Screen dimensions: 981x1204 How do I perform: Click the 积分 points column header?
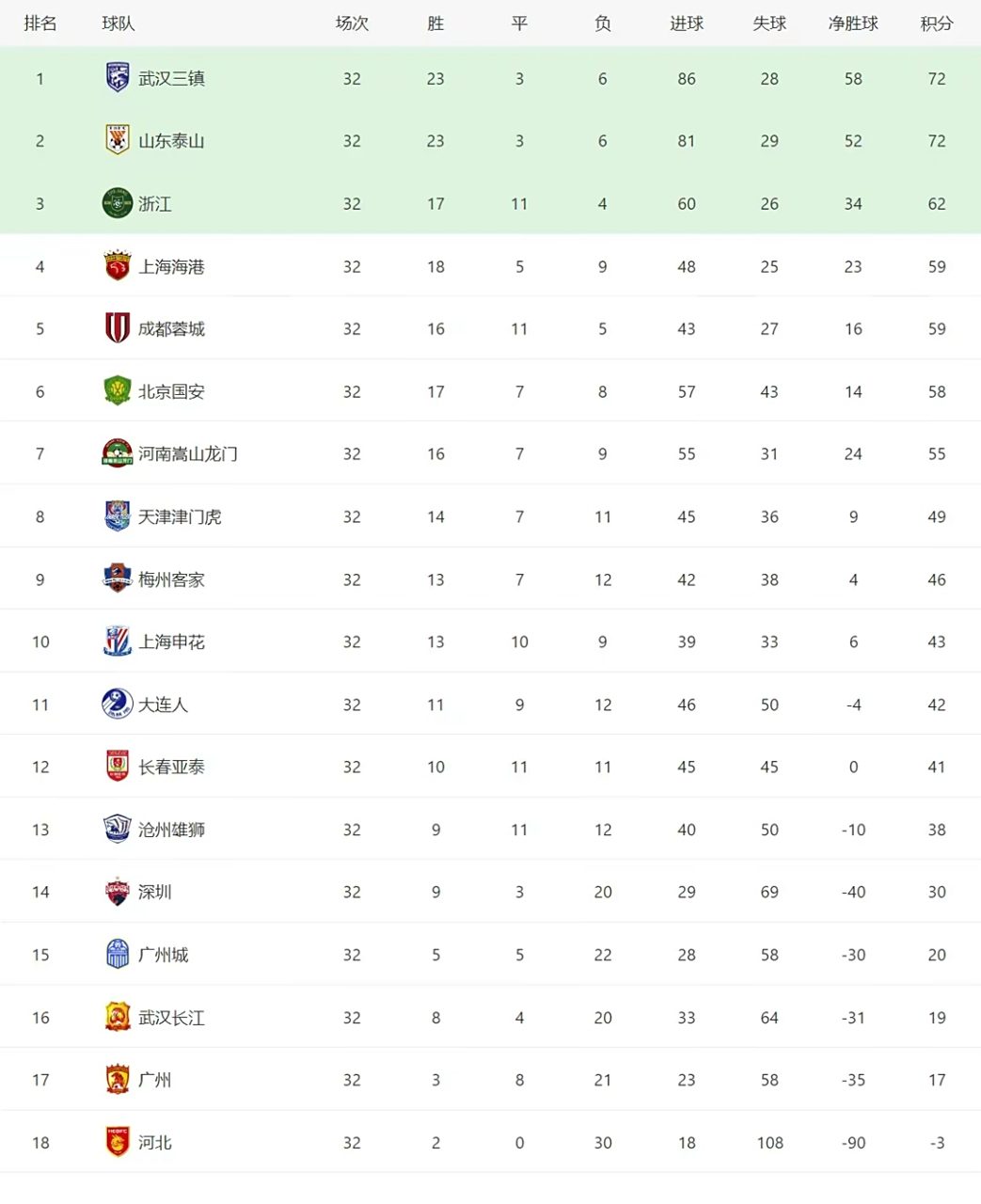936,24
